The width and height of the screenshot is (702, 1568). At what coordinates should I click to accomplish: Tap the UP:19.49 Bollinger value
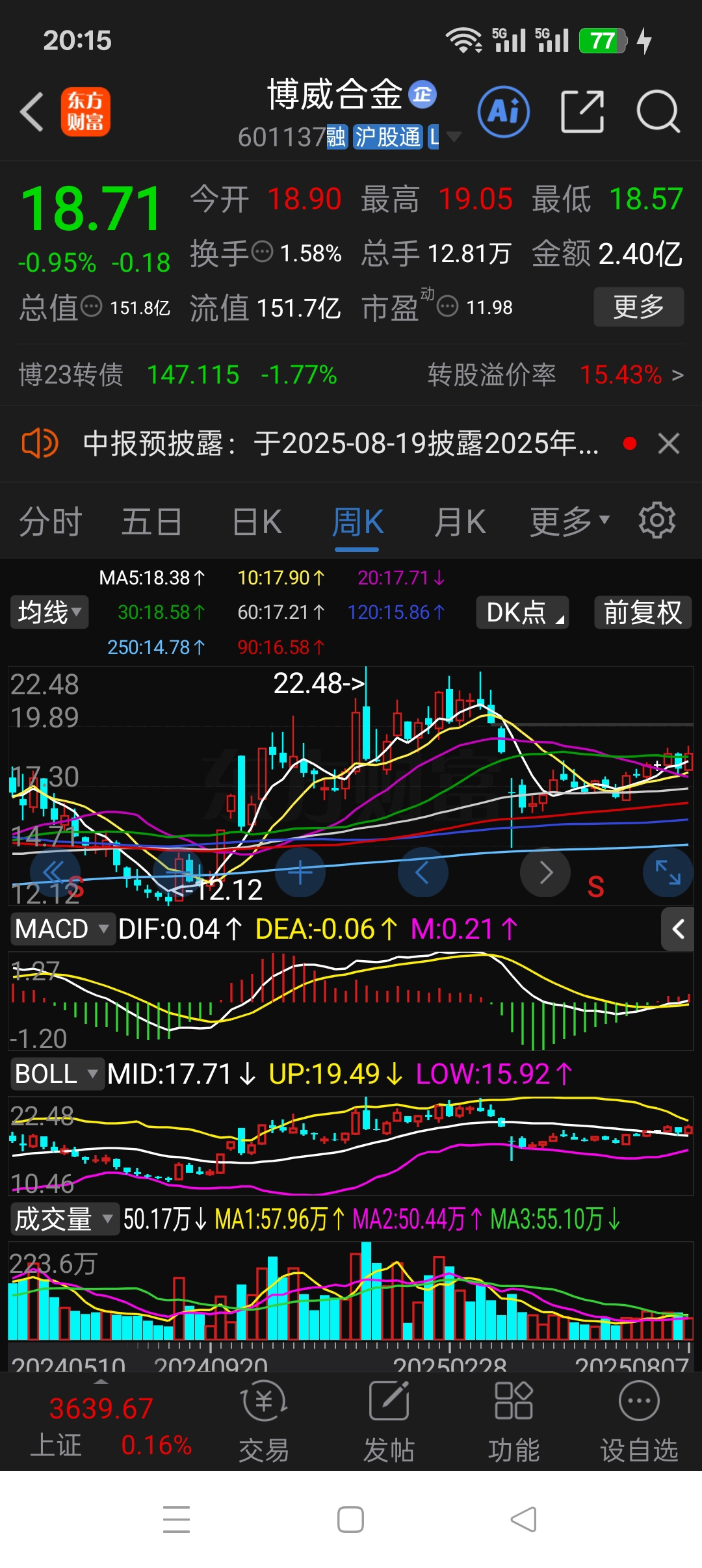(336, 1074)
